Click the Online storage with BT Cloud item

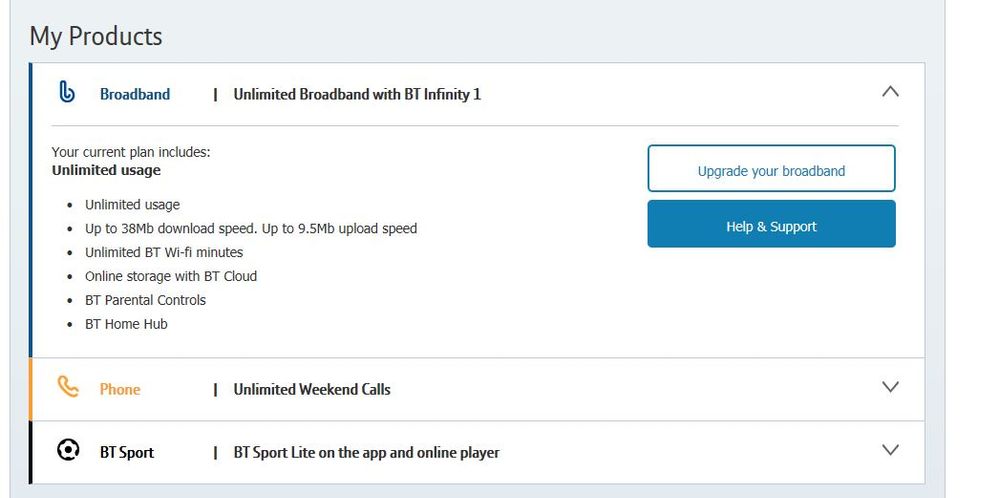(171, 276)
